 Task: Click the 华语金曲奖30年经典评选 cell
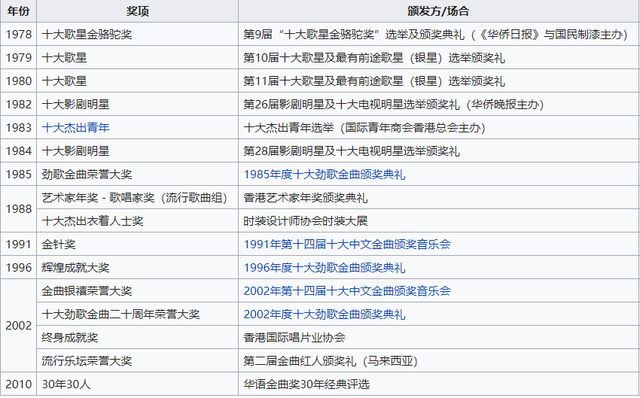[439, 384]
